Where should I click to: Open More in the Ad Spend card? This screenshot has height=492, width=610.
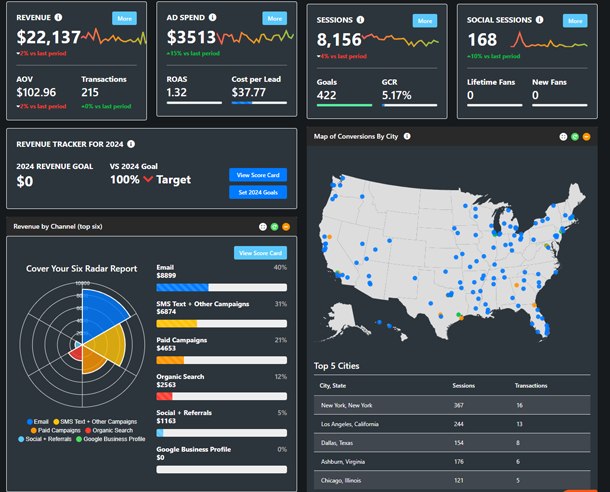274,18
